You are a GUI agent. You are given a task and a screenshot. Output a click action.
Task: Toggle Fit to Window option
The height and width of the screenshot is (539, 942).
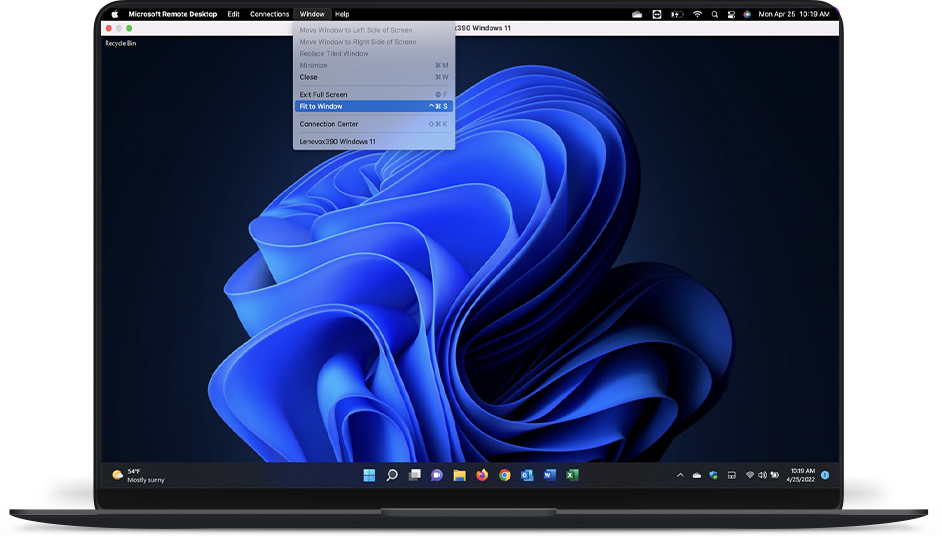(x=321, y=106)
